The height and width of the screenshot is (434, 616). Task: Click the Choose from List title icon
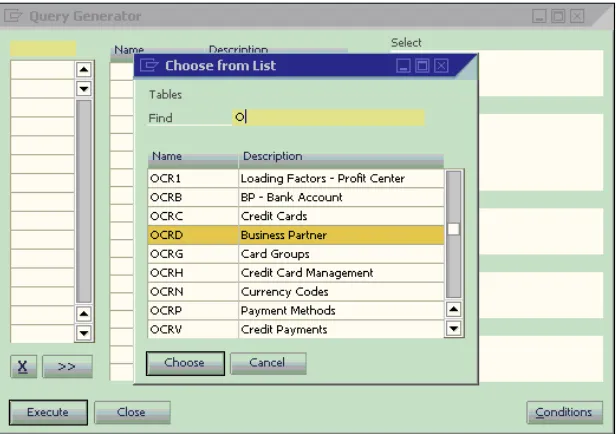coord(149,65)
